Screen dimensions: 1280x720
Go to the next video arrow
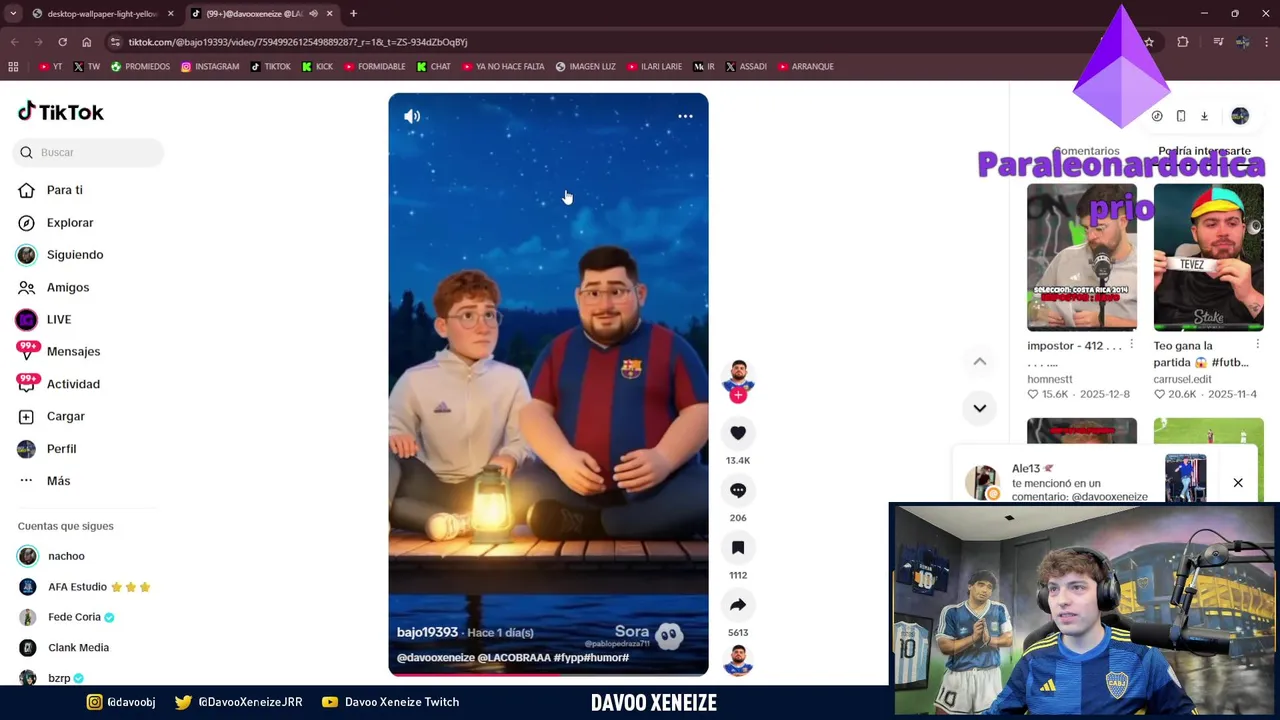point(980,408)
